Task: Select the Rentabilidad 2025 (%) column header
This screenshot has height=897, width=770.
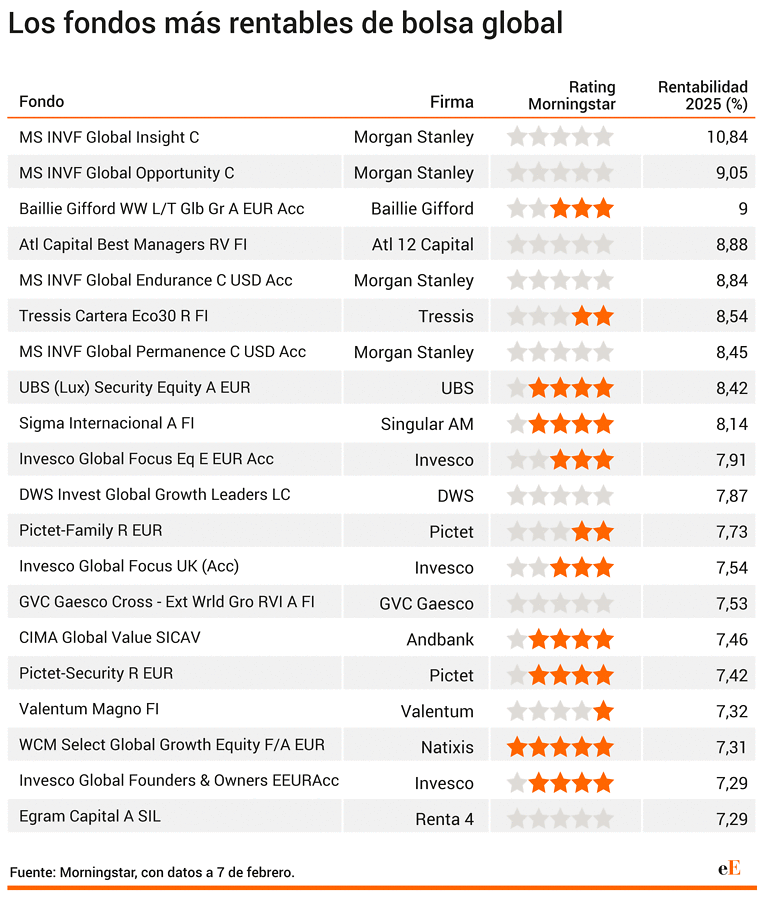Action: click(702, 96)
